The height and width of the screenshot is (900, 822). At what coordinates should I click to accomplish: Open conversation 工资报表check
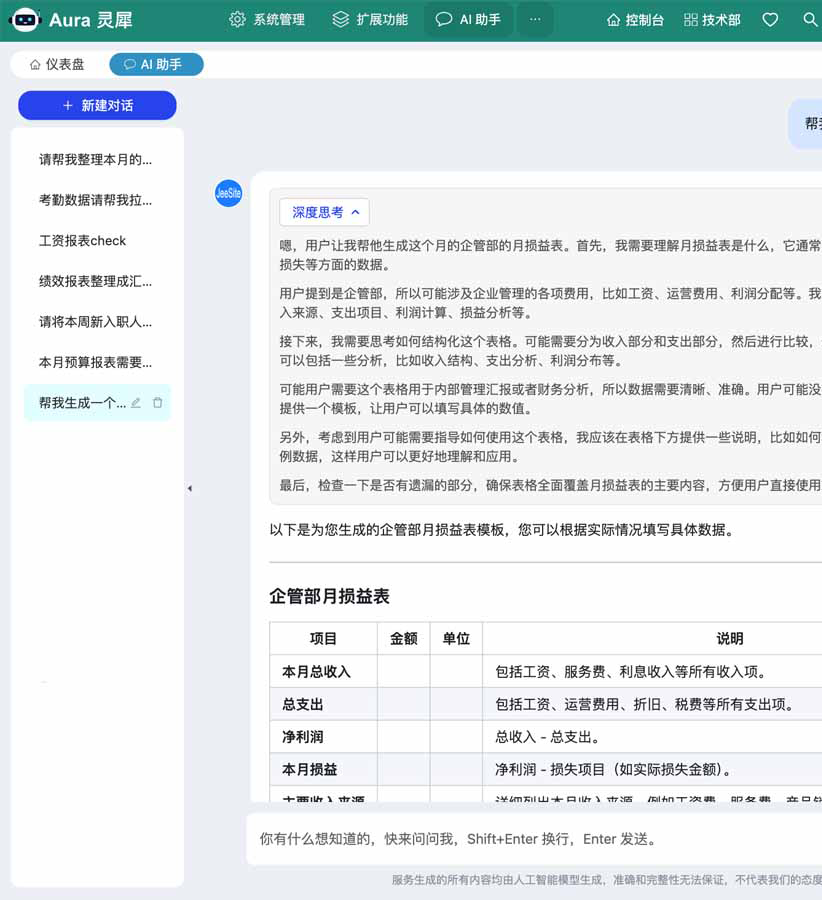(x=96, y=240)
